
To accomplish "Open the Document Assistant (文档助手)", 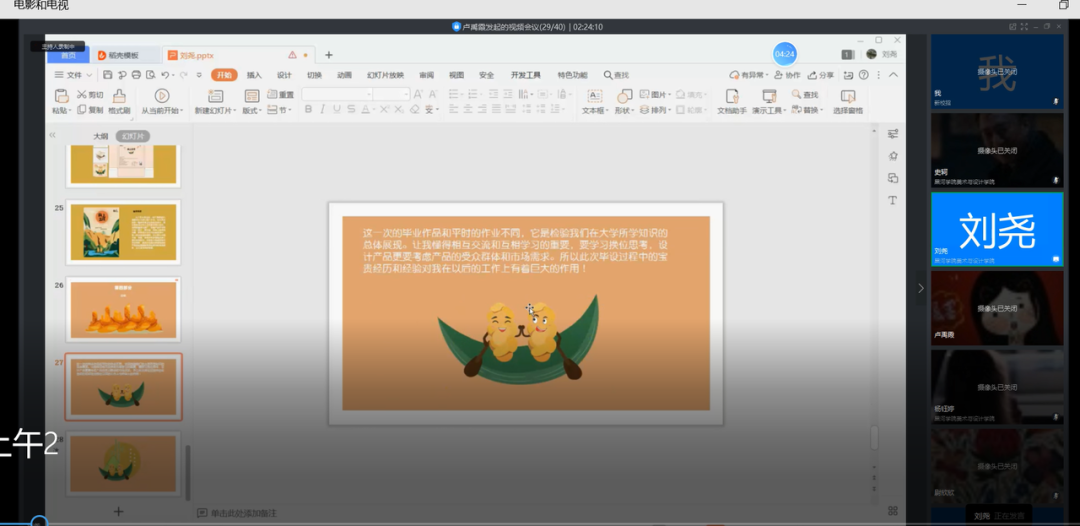I will click(x=732, y=97).
